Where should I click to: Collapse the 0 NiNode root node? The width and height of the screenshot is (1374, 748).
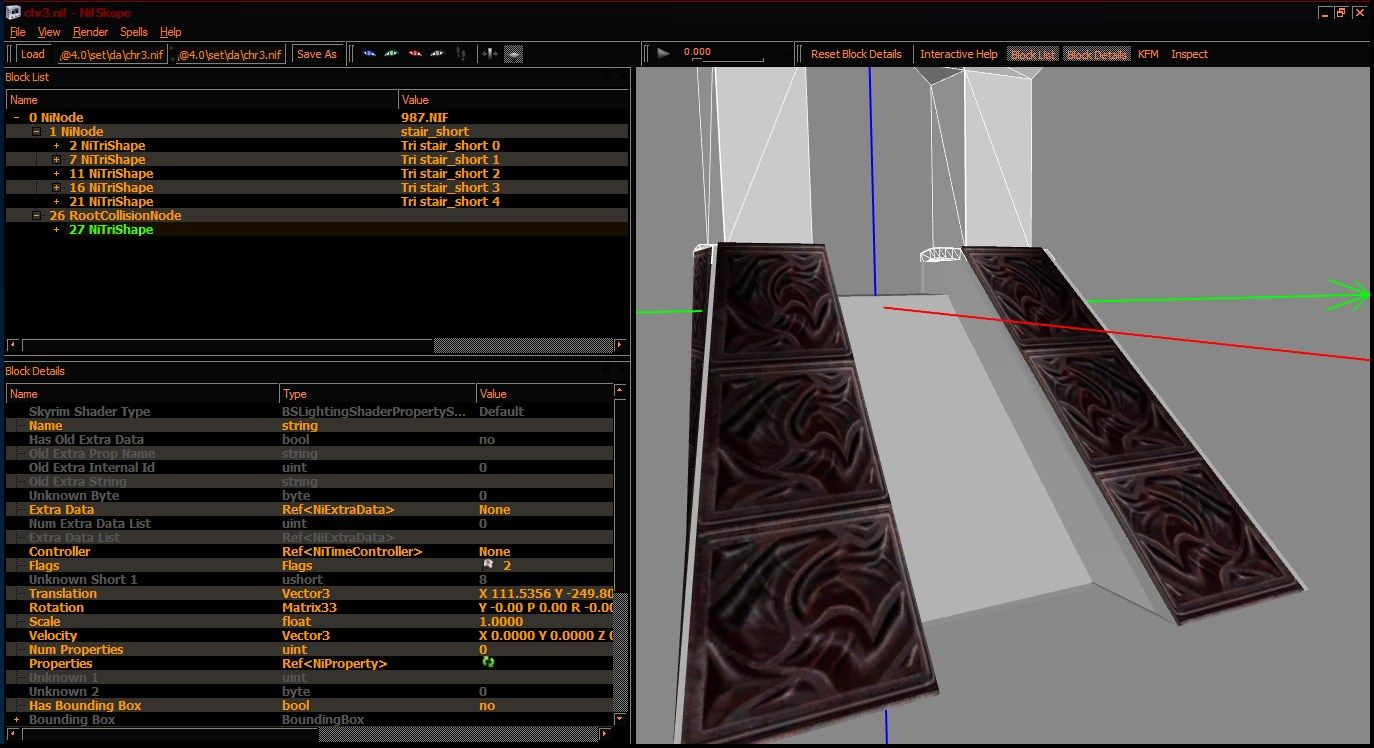click(17, 117)
